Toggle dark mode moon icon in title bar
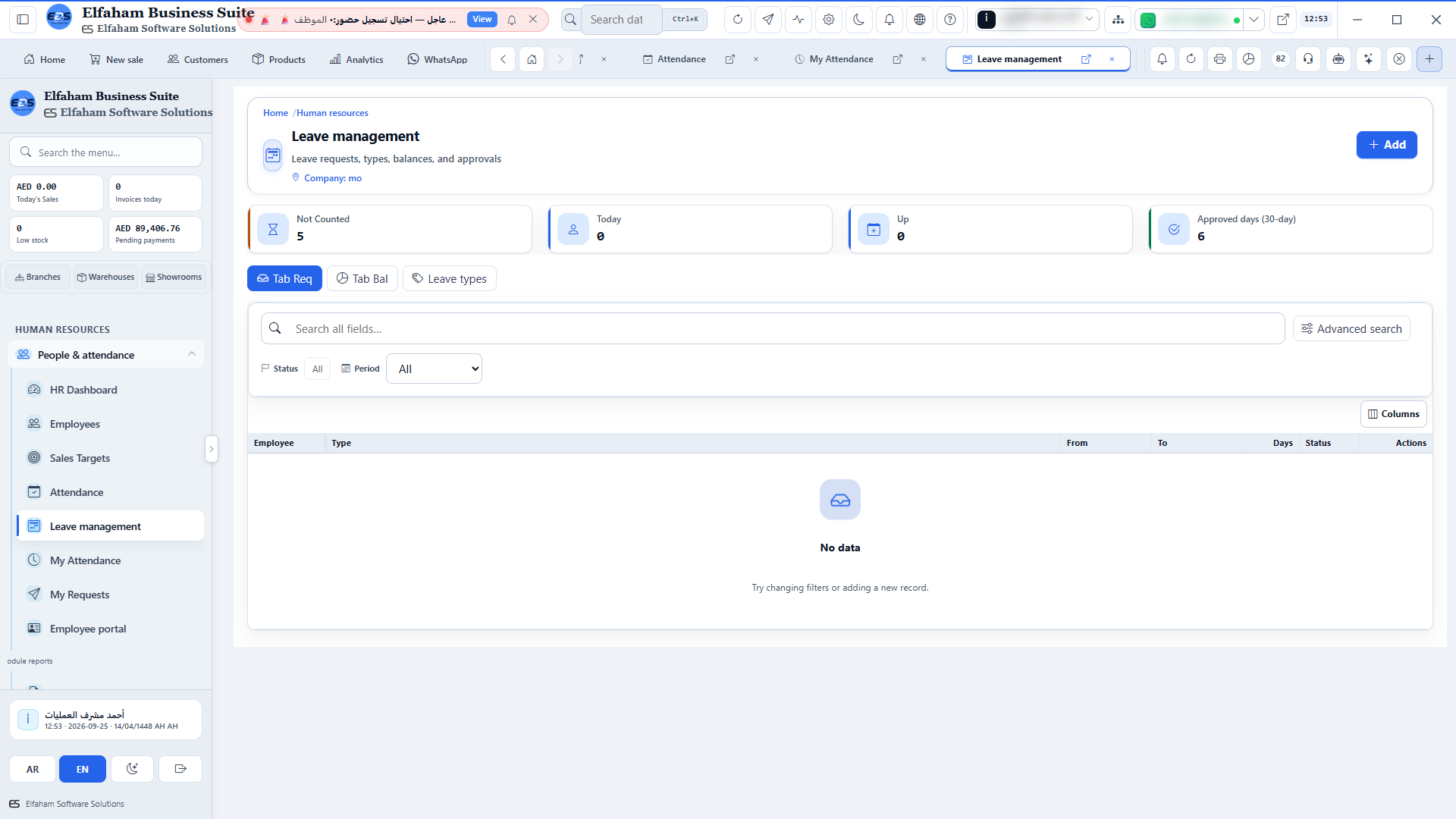The height and width of the screenshot is (819, 1456). (x=859, y=20)
